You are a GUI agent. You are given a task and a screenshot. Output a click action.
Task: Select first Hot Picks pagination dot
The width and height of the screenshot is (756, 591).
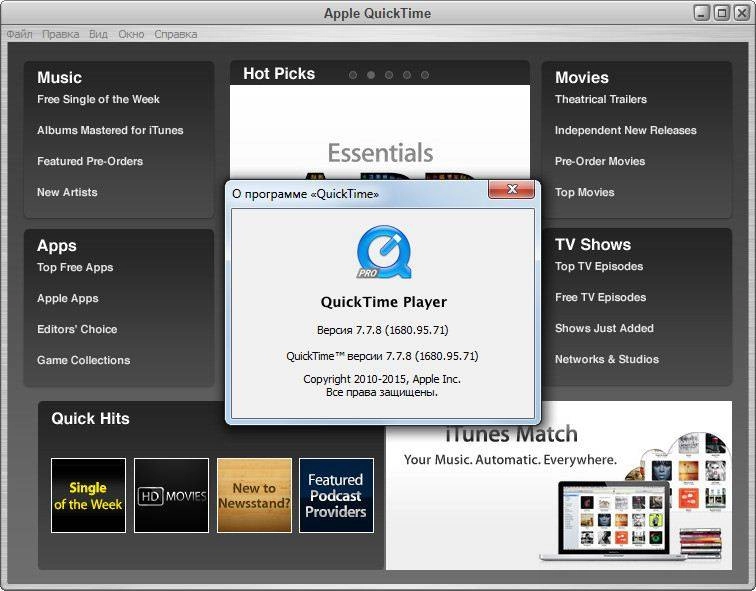point(353,75)
